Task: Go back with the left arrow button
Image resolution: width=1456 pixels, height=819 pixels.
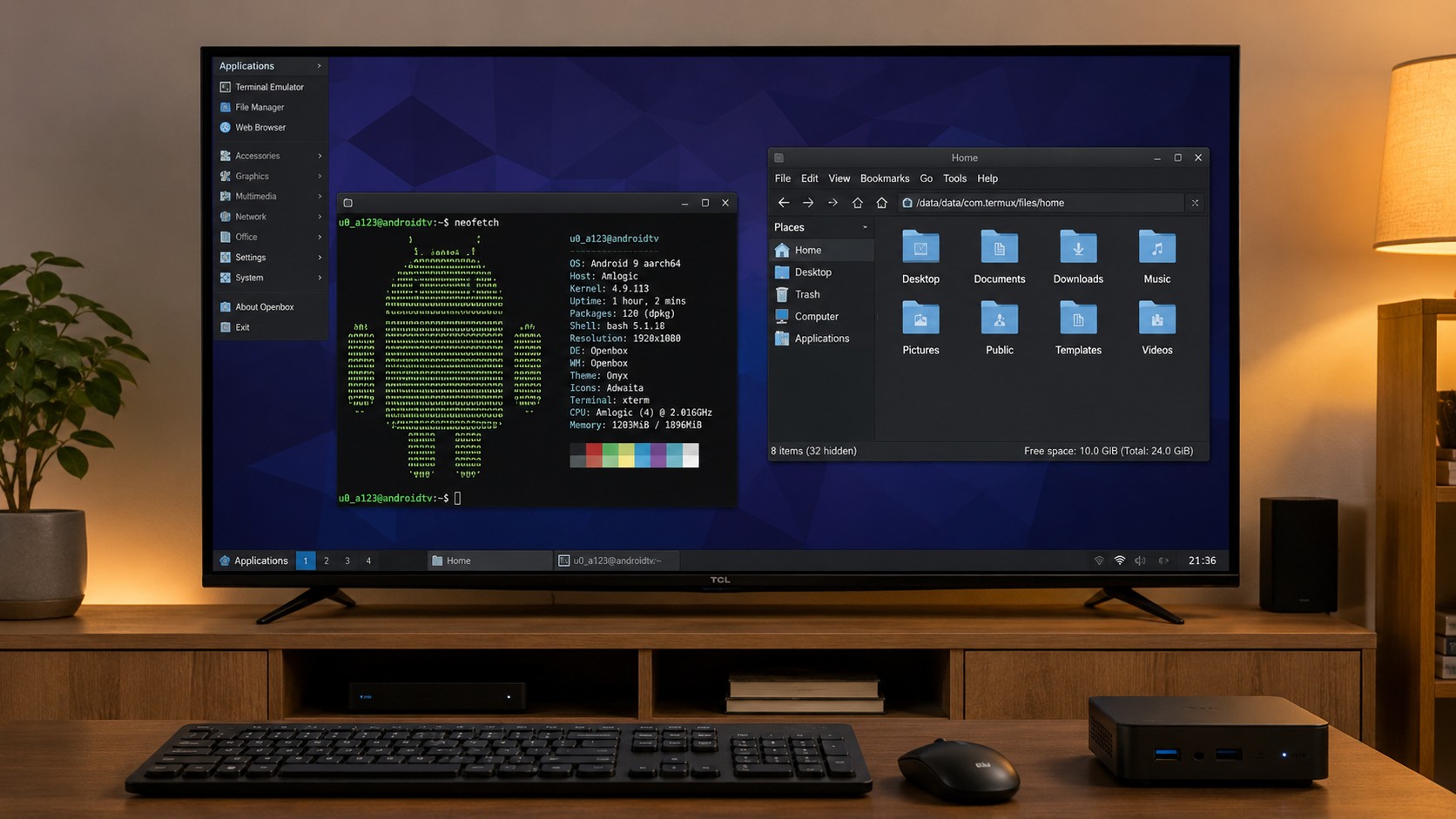Action: [x=784, y=203]
